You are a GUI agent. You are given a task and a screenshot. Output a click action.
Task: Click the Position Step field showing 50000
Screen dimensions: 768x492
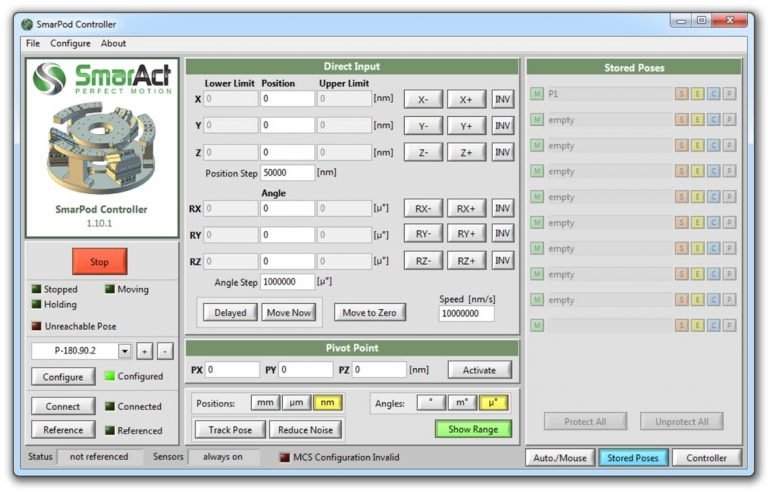[x=287, y=172]
